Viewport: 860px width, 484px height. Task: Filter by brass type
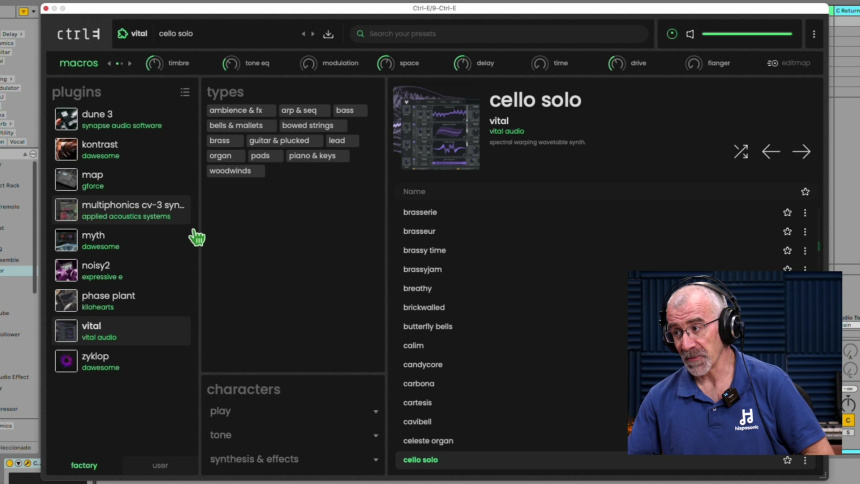click(x=224, y=140)
